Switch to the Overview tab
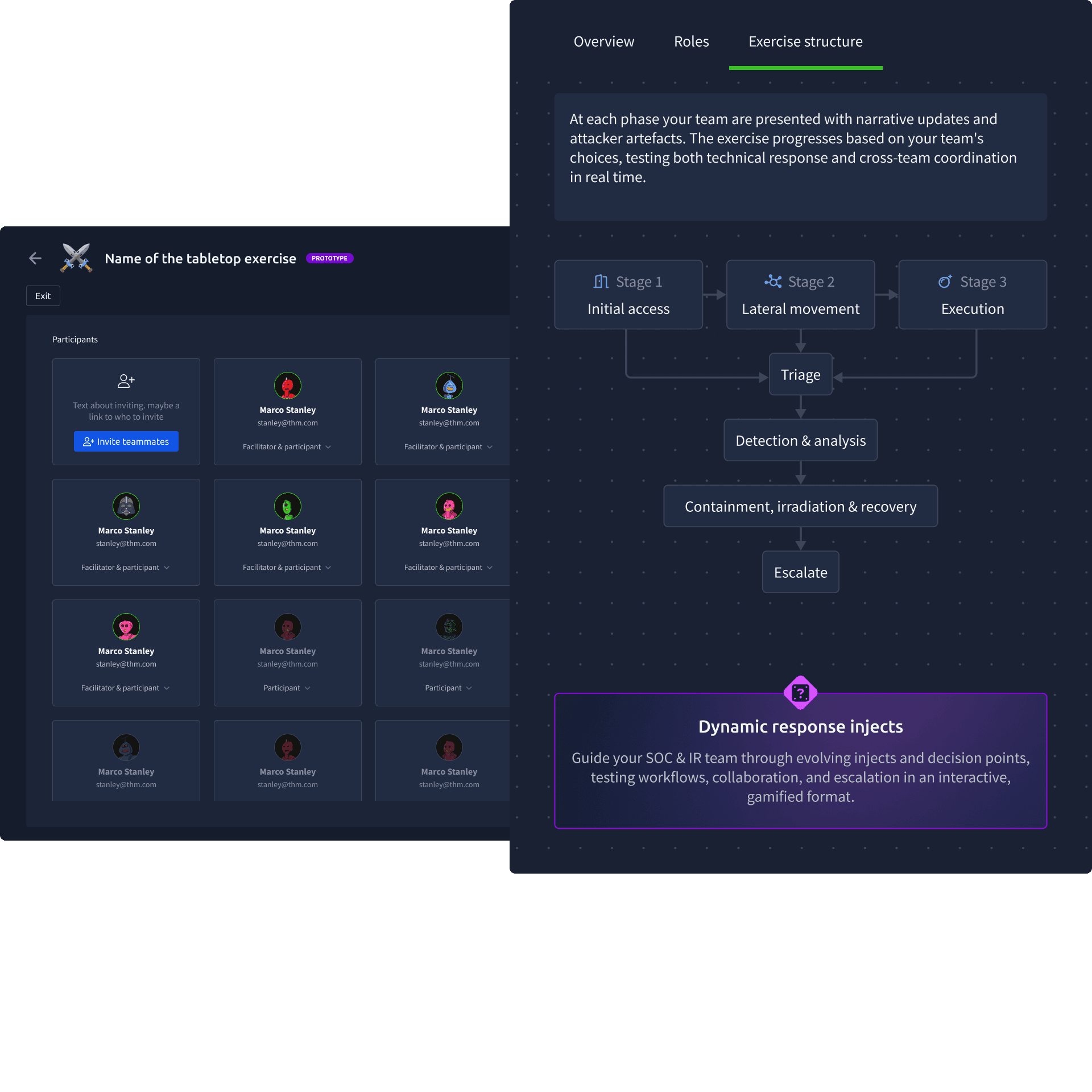Viewport: 1092px width, 1092px height. 603,42
